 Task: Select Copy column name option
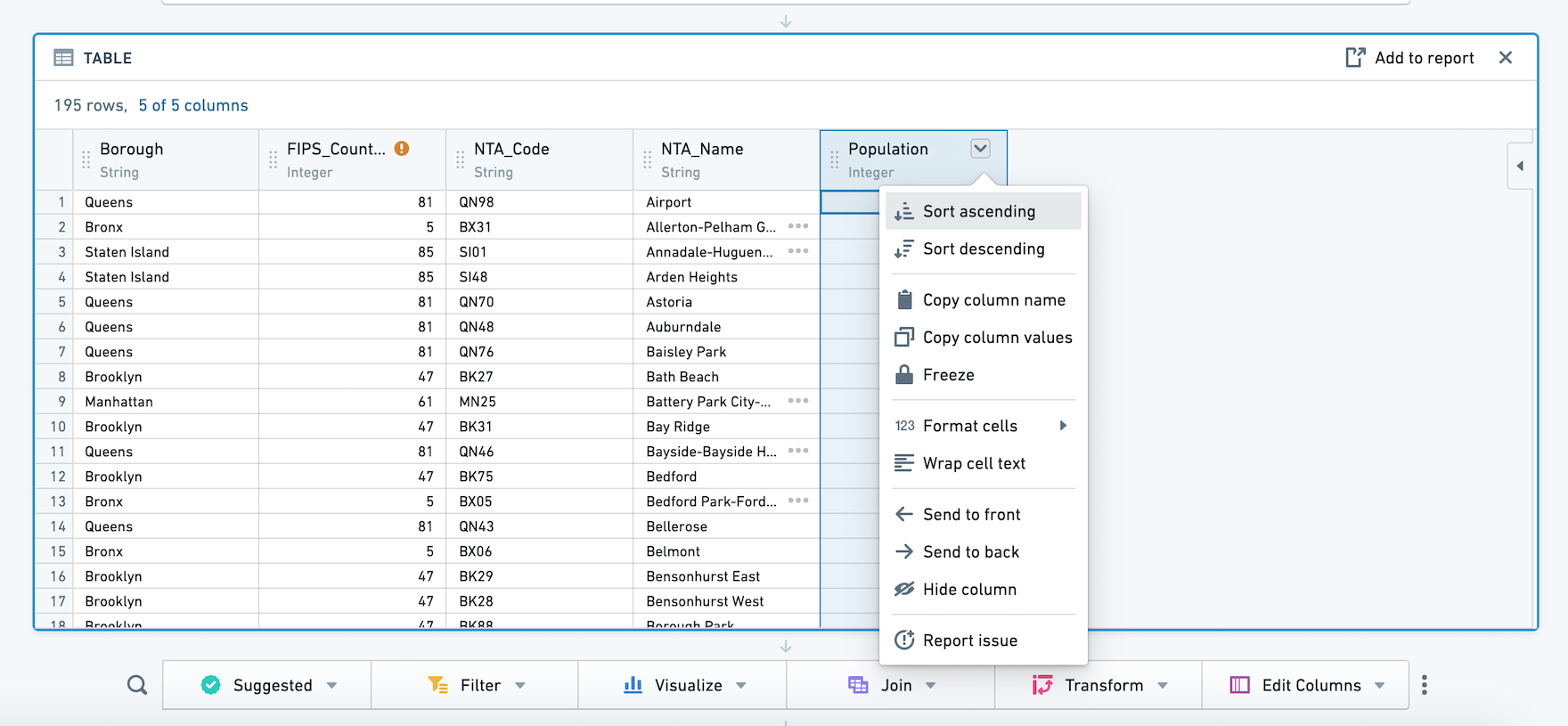coord(983,300)
